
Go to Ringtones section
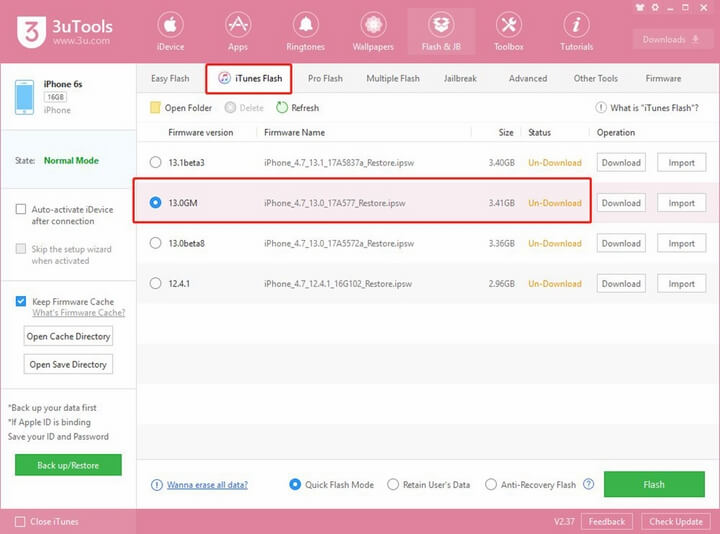[305, 32]
